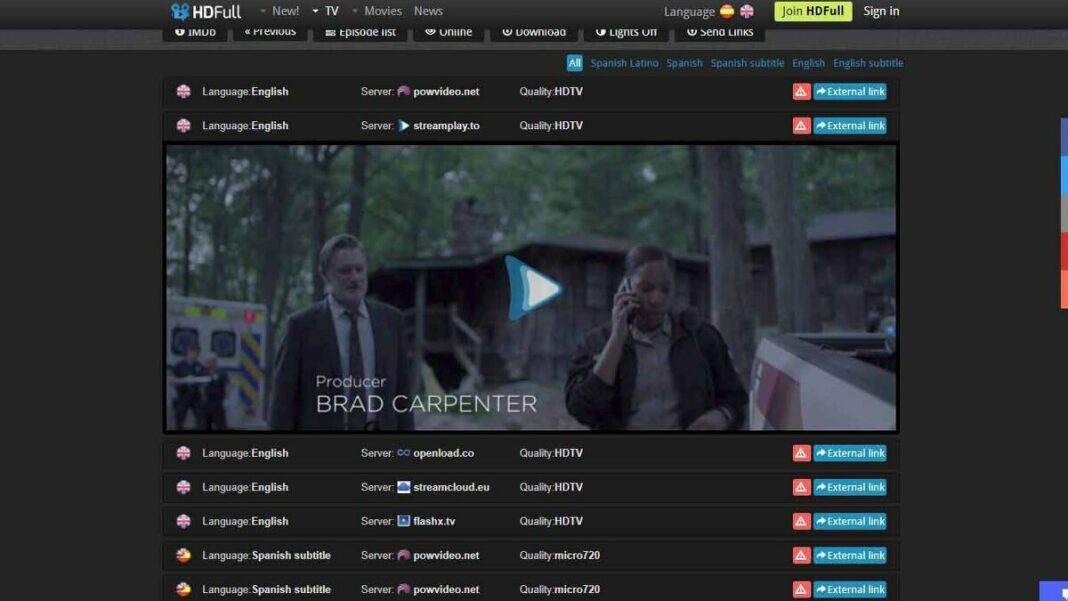
Task: Click the streamplay.to server icon
Action: tap(404, 126)
